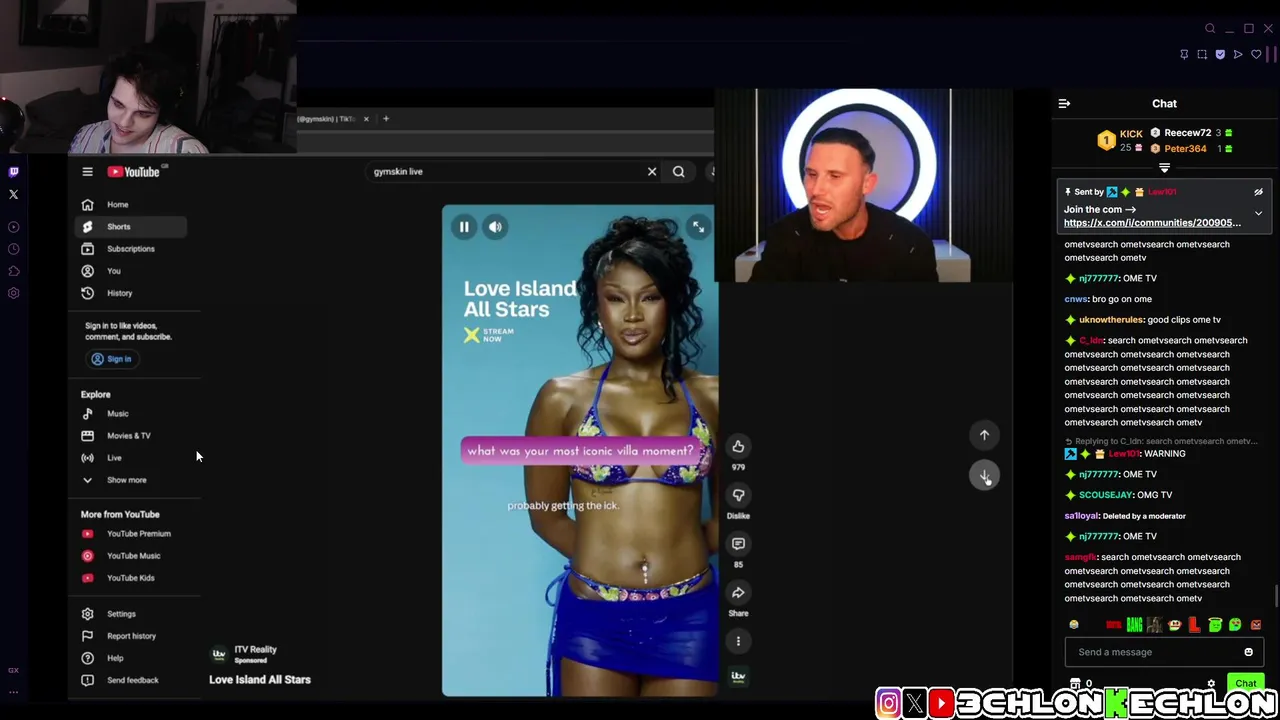Mute the Short's volume
The height and width of the screenshot is (720, 1280).
click(x=495, y=227)
